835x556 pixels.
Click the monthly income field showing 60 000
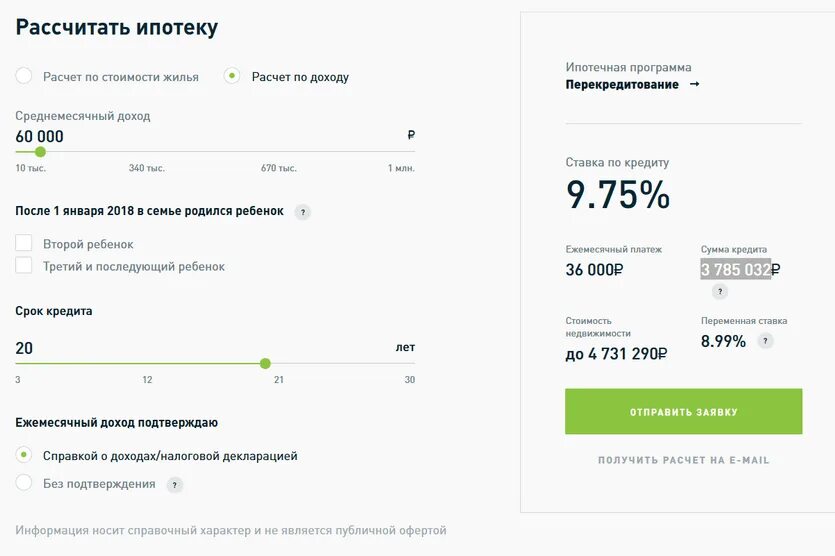[x=40, y=136]
